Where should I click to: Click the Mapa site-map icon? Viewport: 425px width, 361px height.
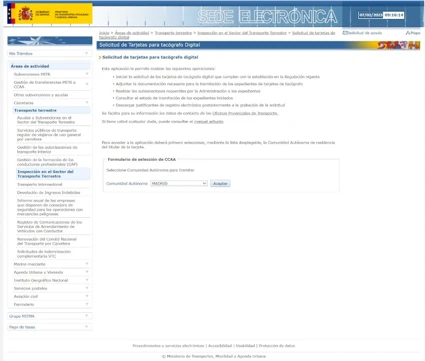tap(408, 33)
